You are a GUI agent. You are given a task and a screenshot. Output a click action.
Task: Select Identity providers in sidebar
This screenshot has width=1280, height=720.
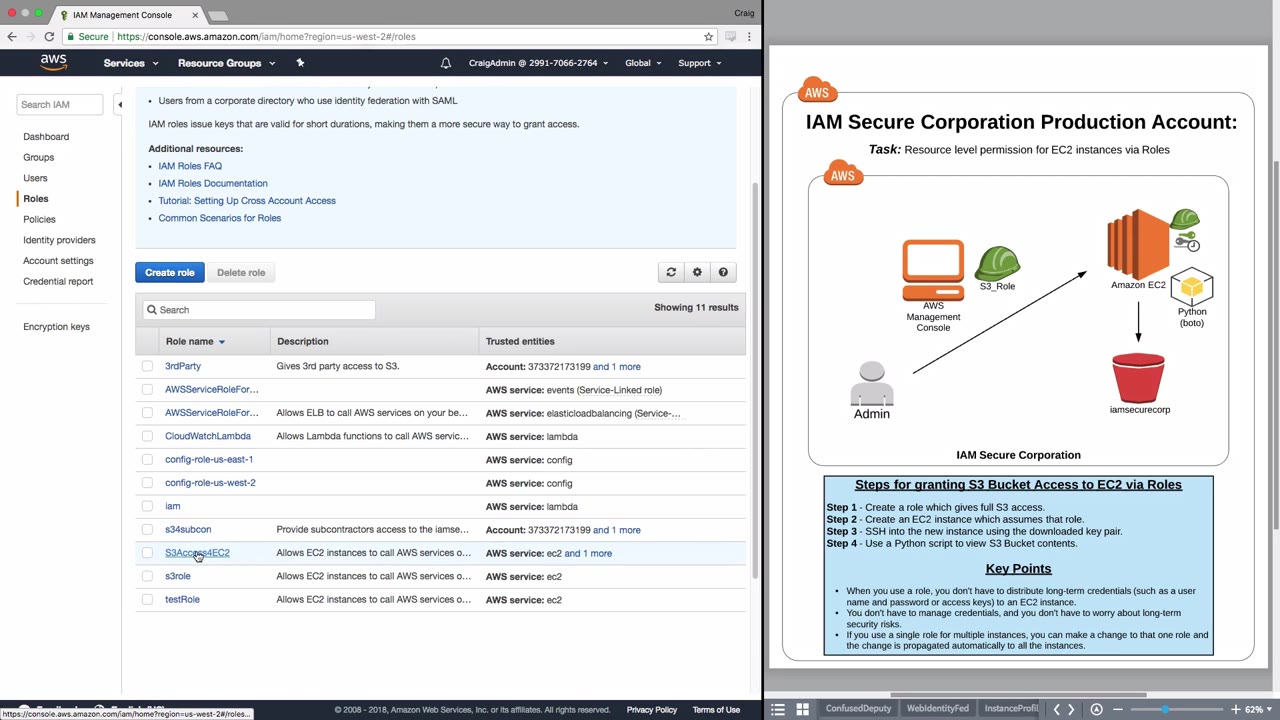[x=59, y=240]
